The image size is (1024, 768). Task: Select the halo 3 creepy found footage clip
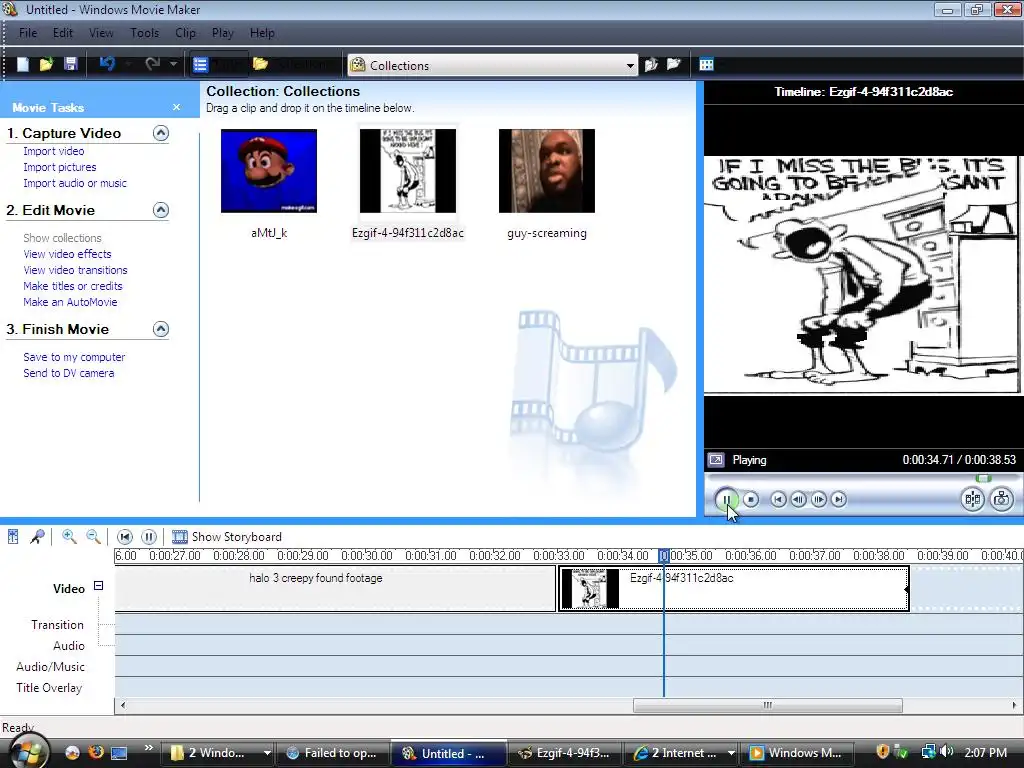tap(335, 589)
